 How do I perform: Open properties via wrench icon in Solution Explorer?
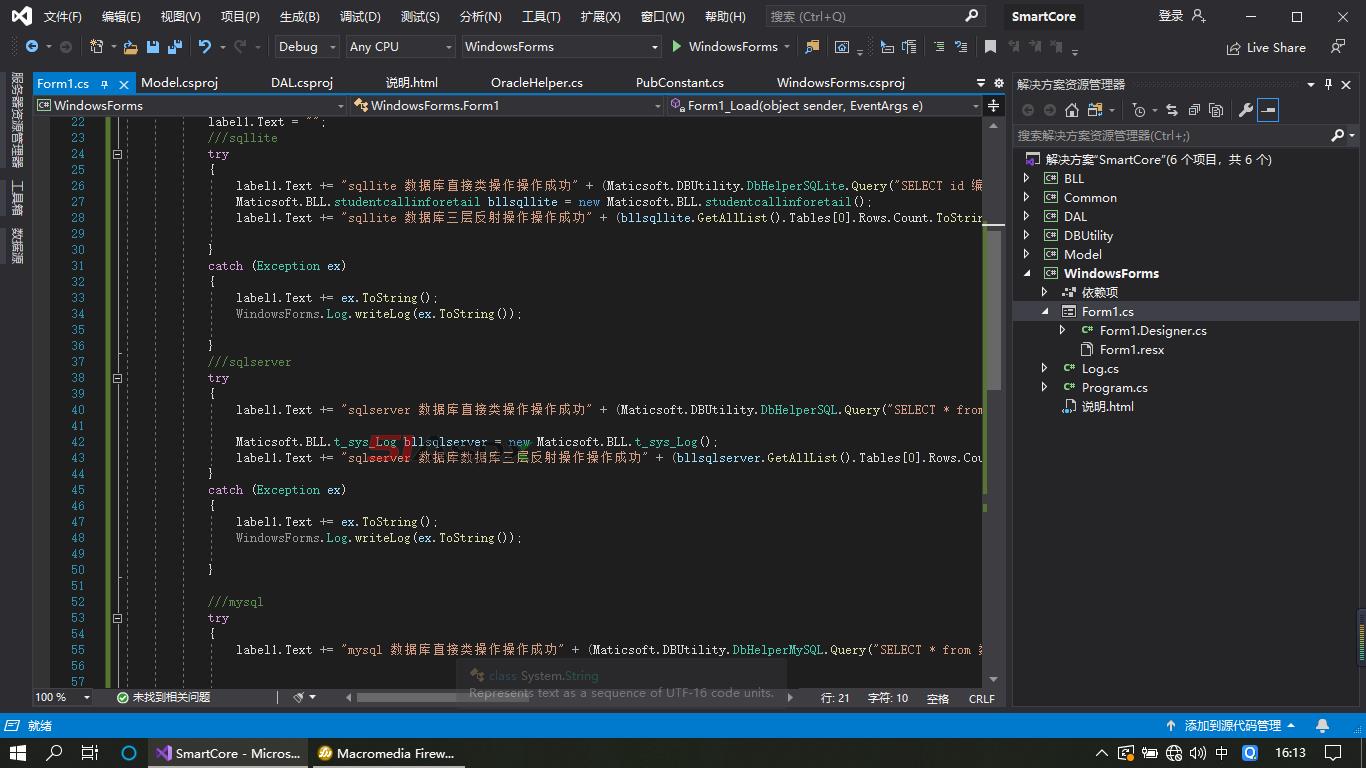[1245, 110]
